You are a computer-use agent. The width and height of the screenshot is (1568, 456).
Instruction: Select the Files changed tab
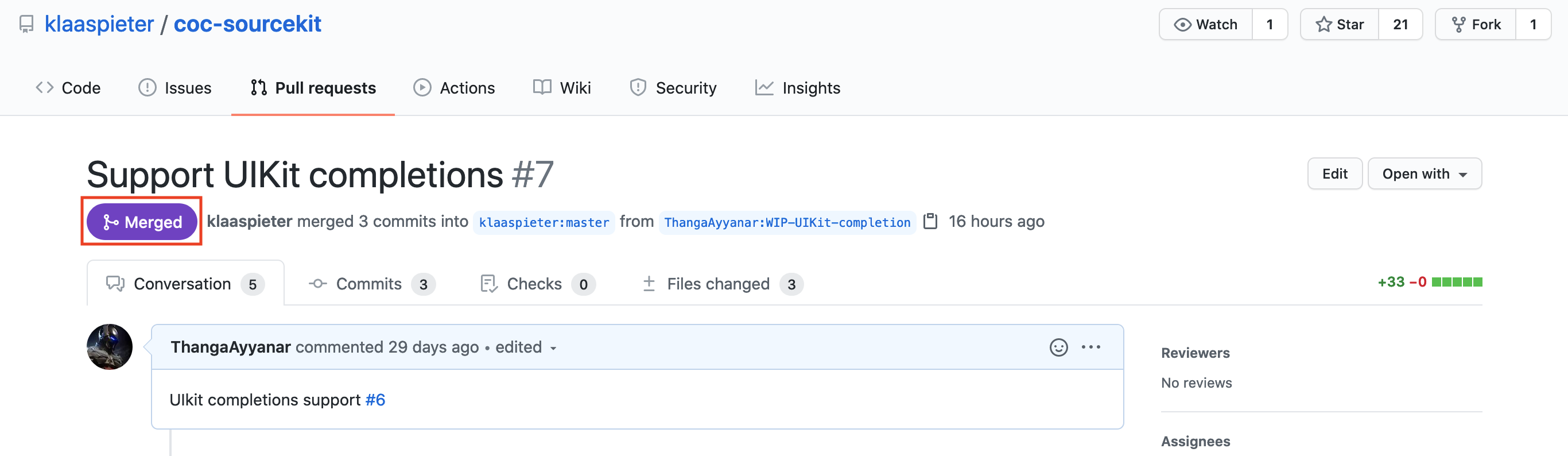[x=723, y=284]
